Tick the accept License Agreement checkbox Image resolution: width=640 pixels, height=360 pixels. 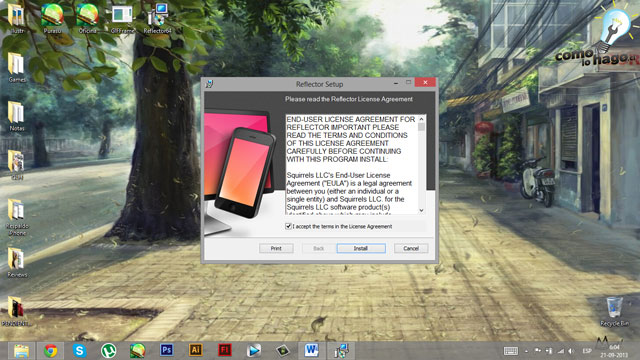[288, 226]
